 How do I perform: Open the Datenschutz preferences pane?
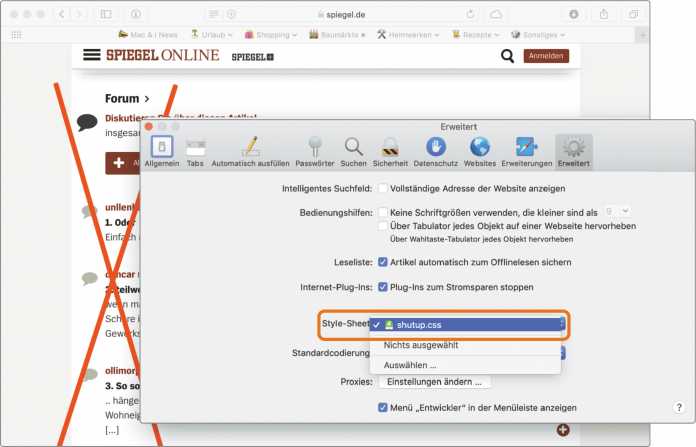tap(436, 152)
